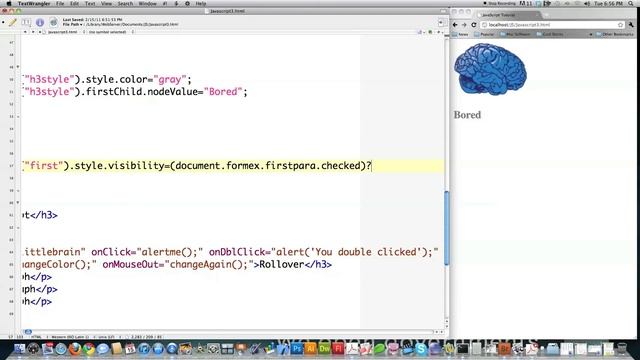Open Trash in the Dock
This screenshot has width=640, height=360.
click(621, 349)
